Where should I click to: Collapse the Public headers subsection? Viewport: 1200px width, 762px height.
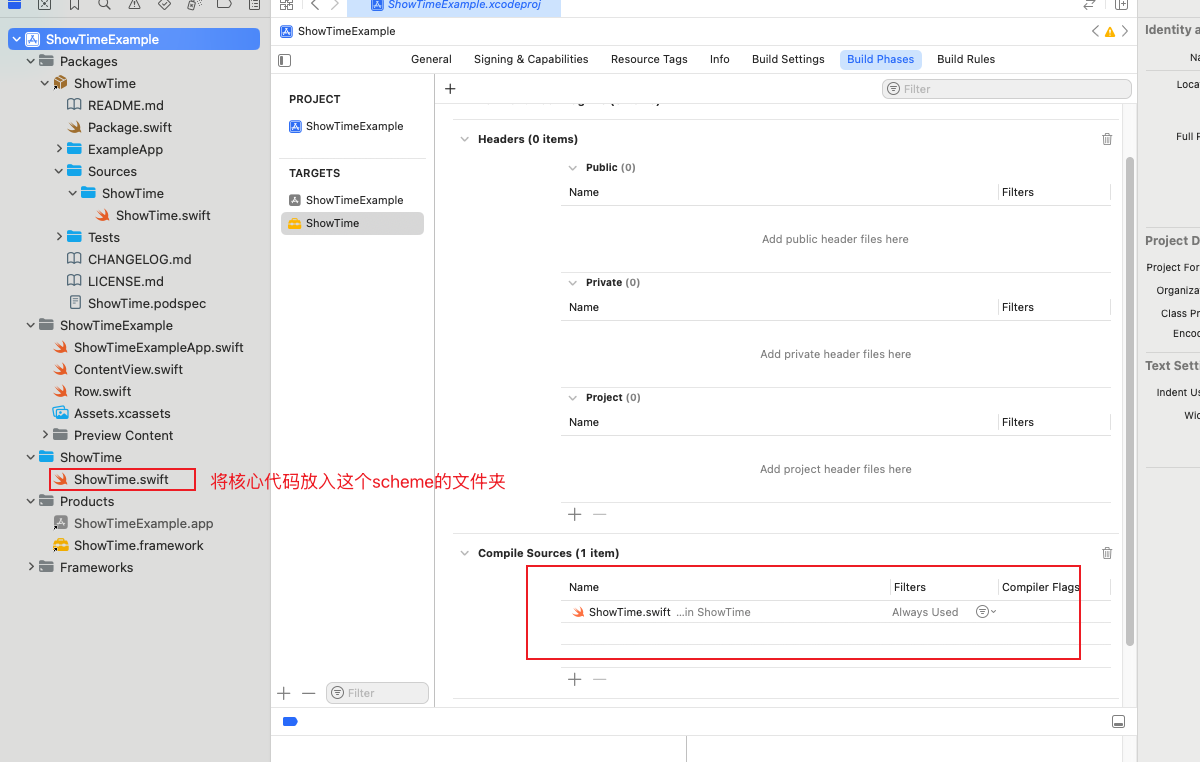click(x=573, y=168)
